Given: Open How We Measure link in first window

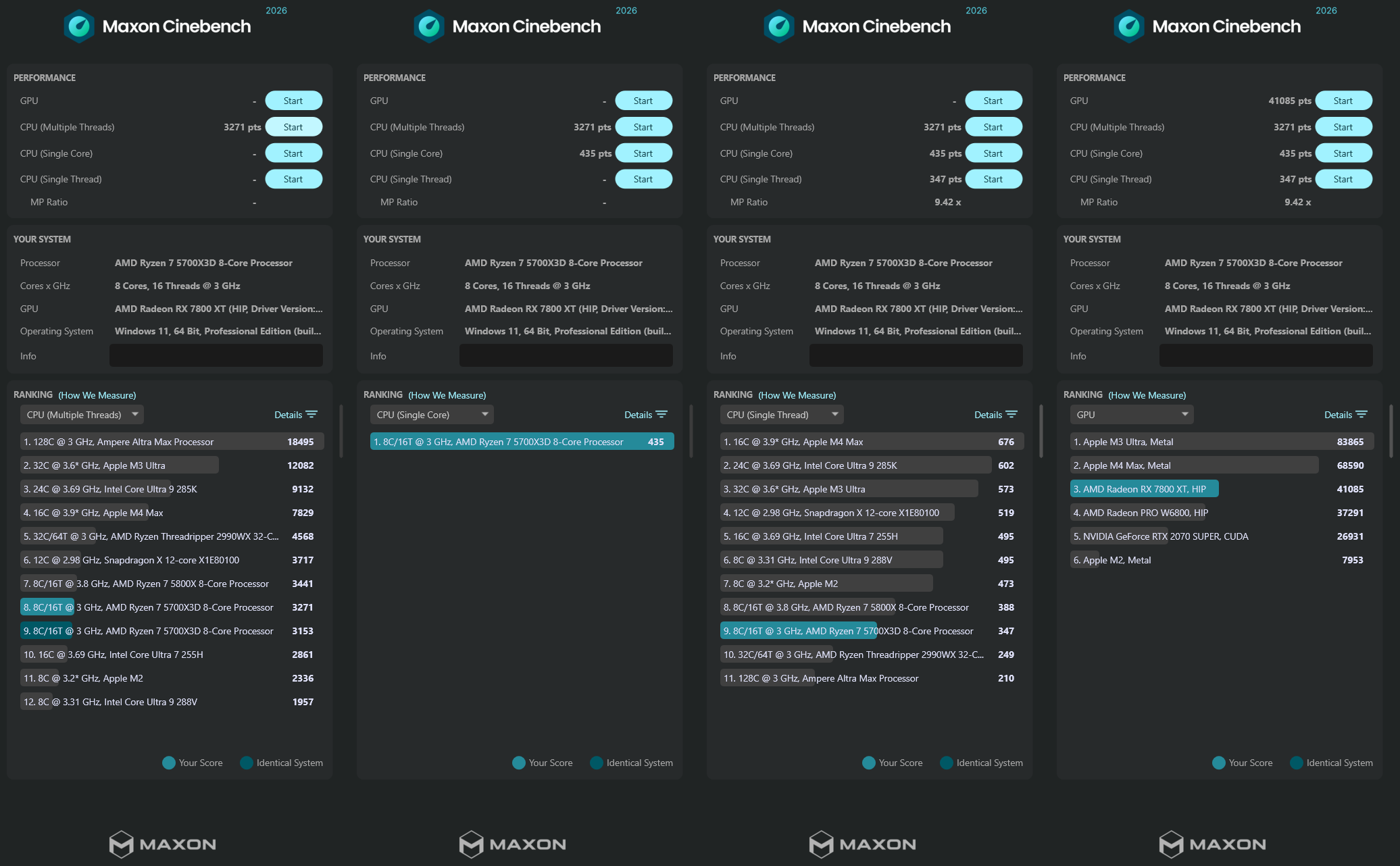Looking at the screenshot, I should (x=97, y=395).
